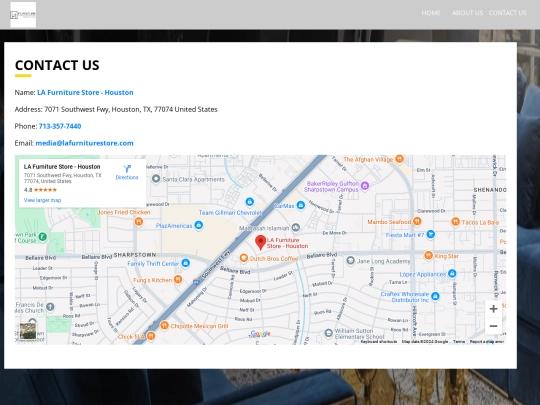
Task: Click the Chick-fil-A restaurant marker
Action: [151, 336]
